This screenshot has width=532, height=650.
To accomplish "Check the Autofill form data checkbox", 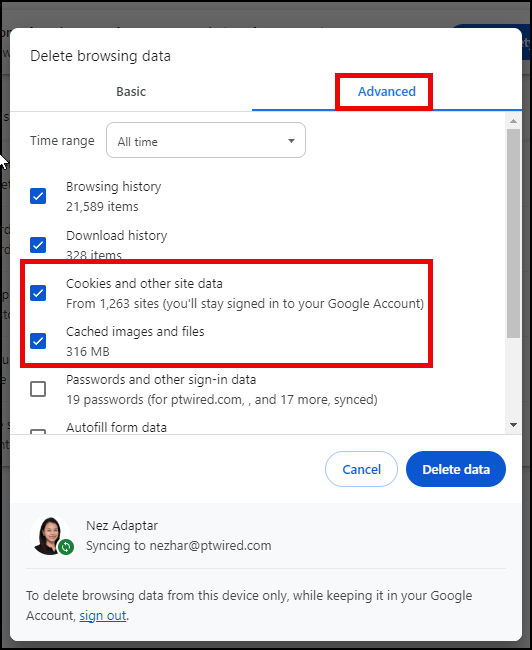I will (x=38, y=432).
